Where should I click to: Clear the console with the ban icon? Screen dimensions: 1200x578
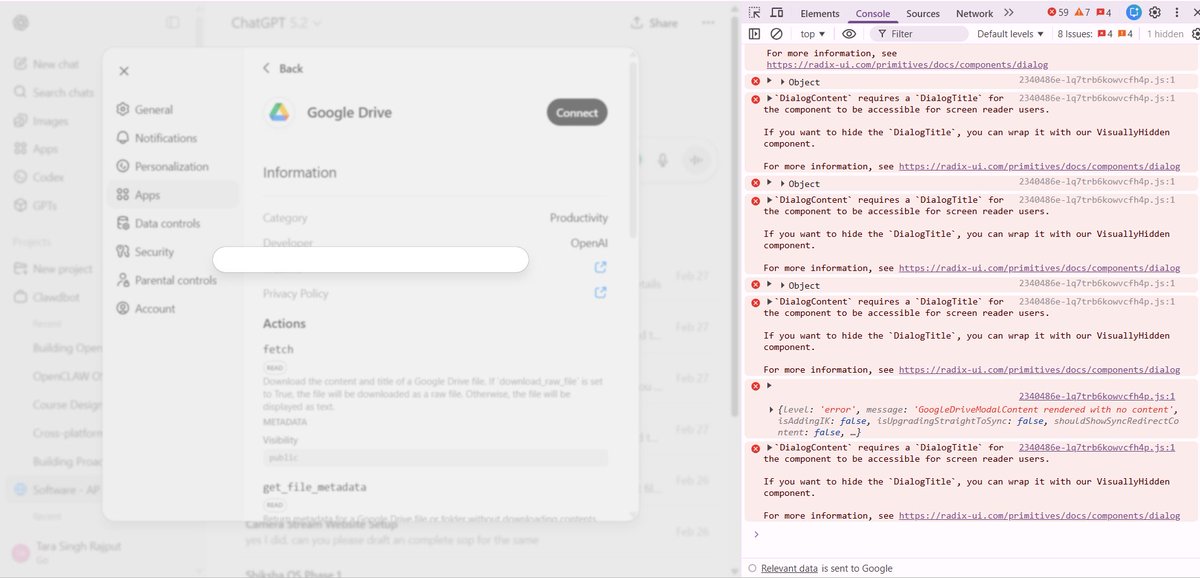pyautogui.click(x=776, y=34)
